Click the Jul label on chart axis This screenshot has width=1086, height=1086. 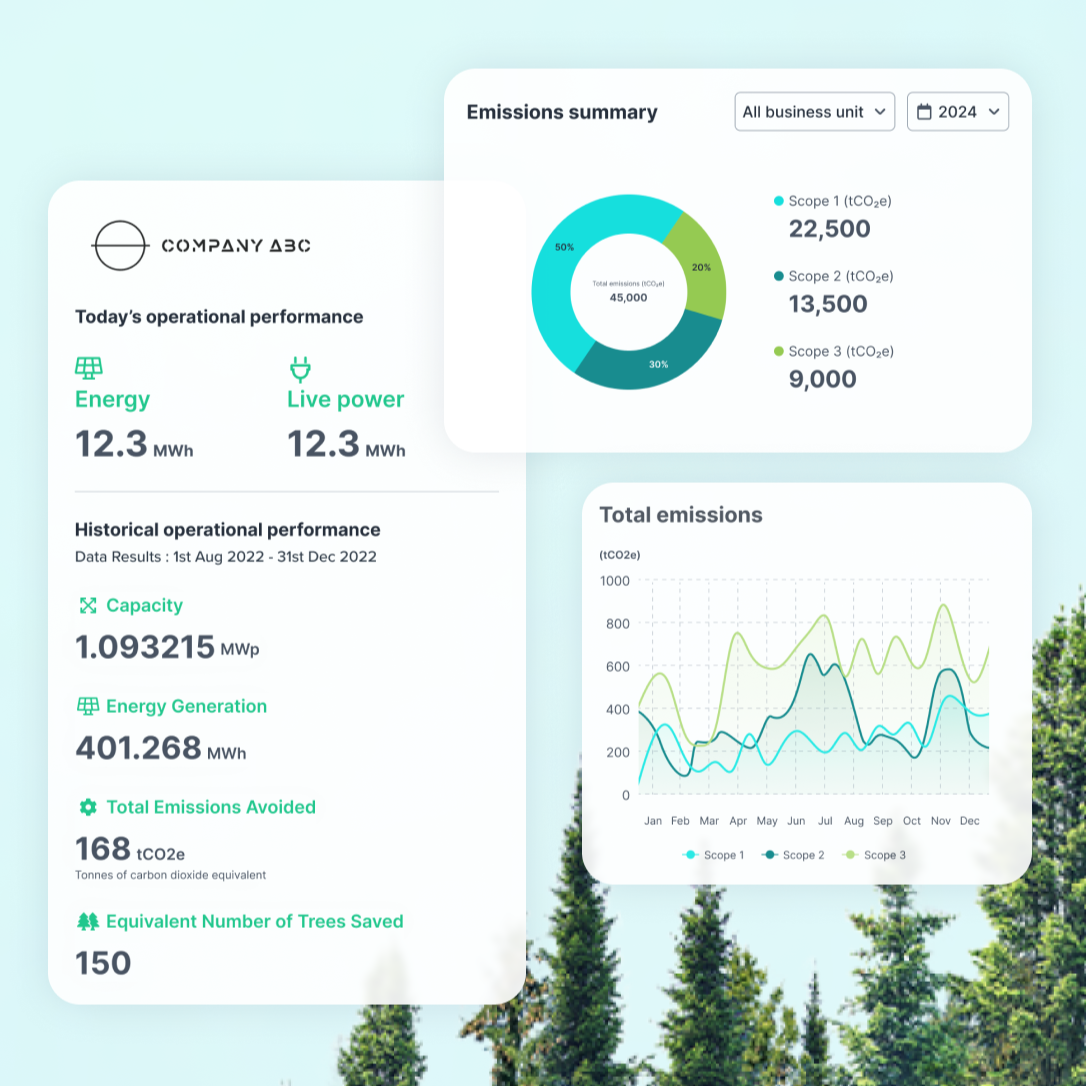click(825, 821)
